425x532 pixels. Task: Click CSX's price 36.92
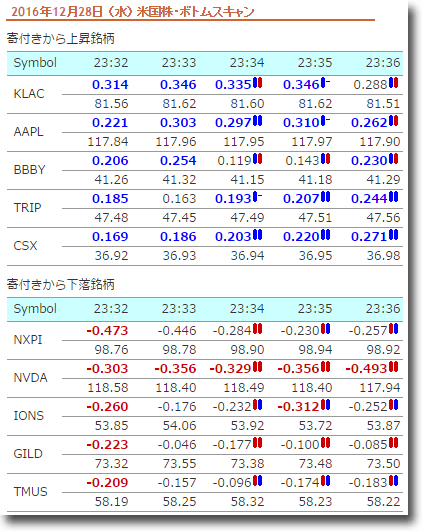(x=111, y=255)
